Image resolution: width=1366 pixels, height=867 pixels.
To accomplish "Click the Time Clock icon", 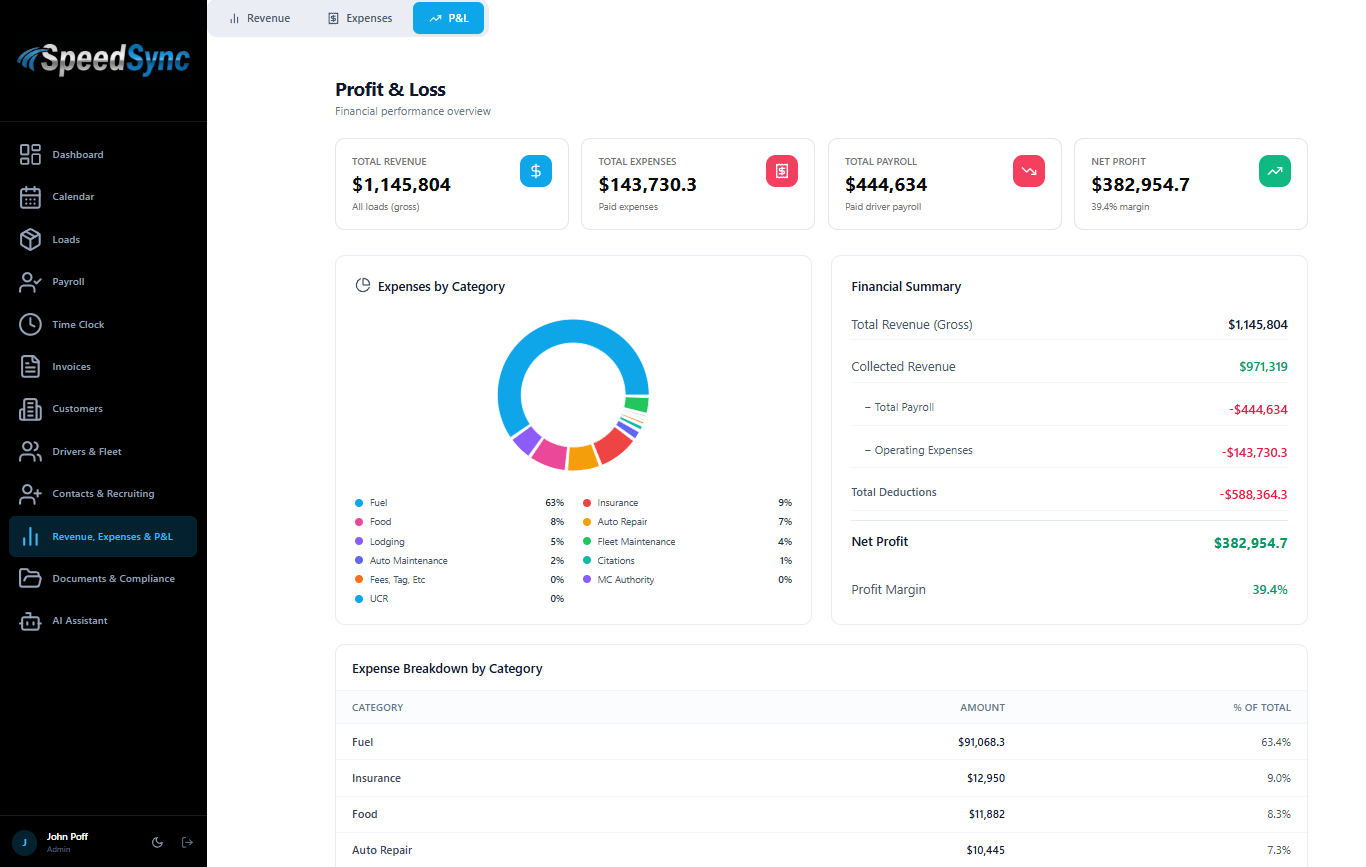I will coord(30,324).
